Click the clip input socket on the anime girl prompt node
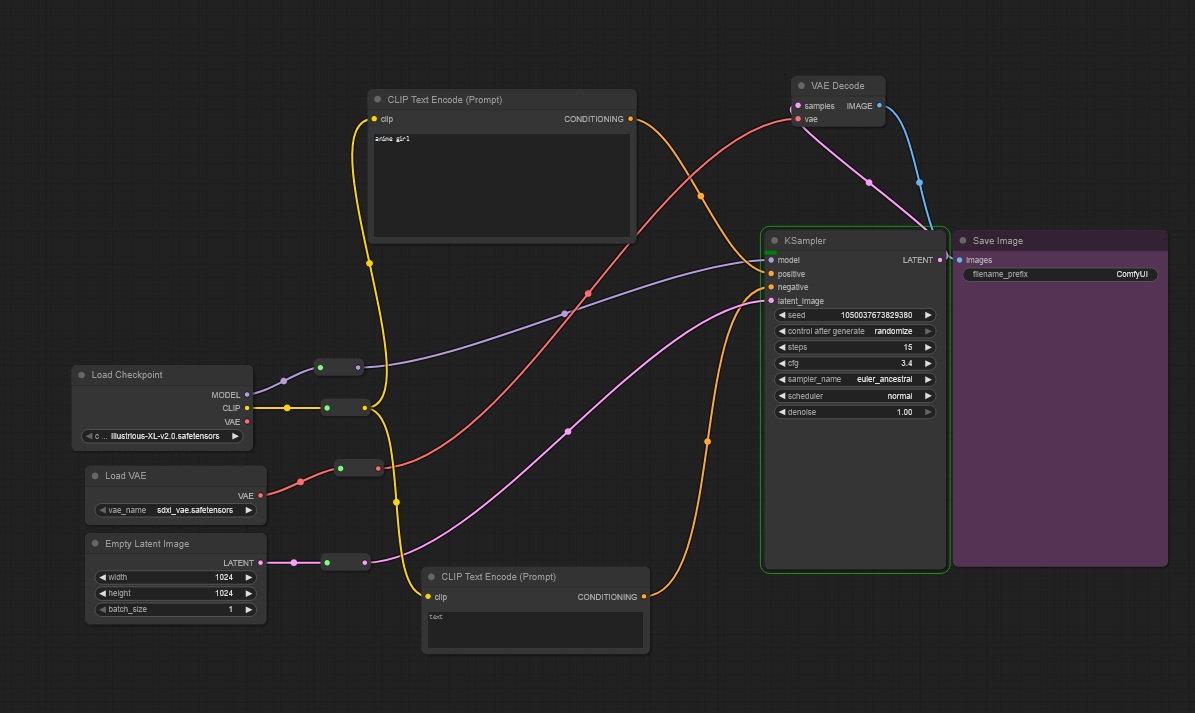The height and width of the screenshot is (713, 1195). point(374,119)
